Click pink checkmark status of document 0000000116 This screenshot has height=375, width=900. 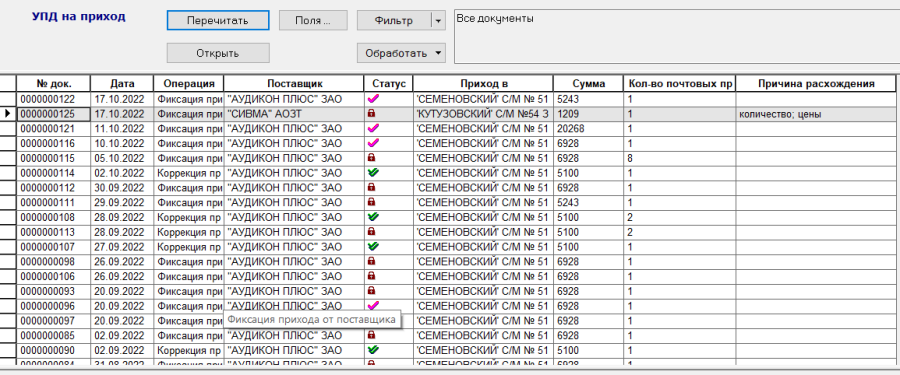(373, 143)
